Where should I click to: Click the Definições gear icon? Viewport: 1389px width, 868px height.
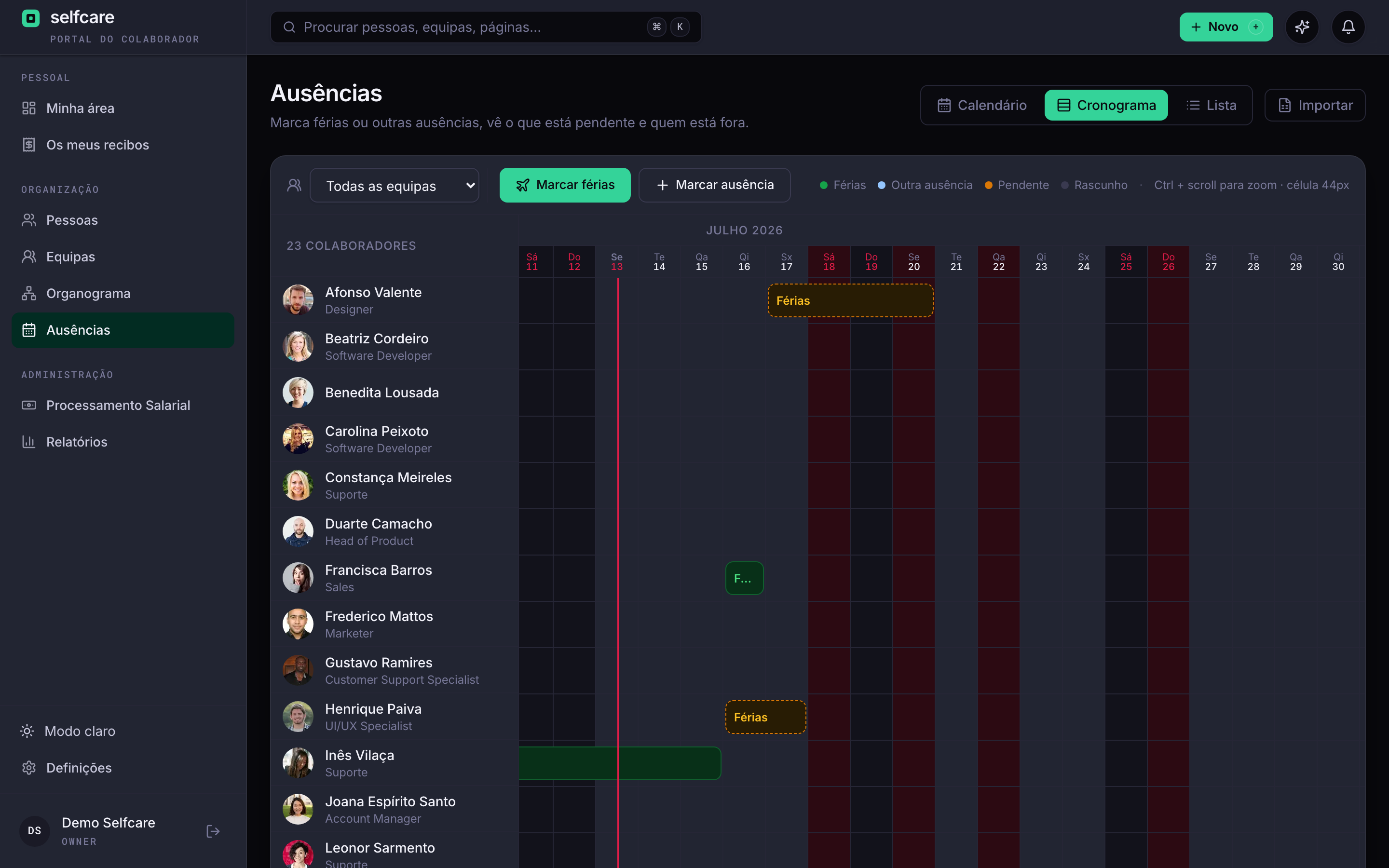point(29,768)
